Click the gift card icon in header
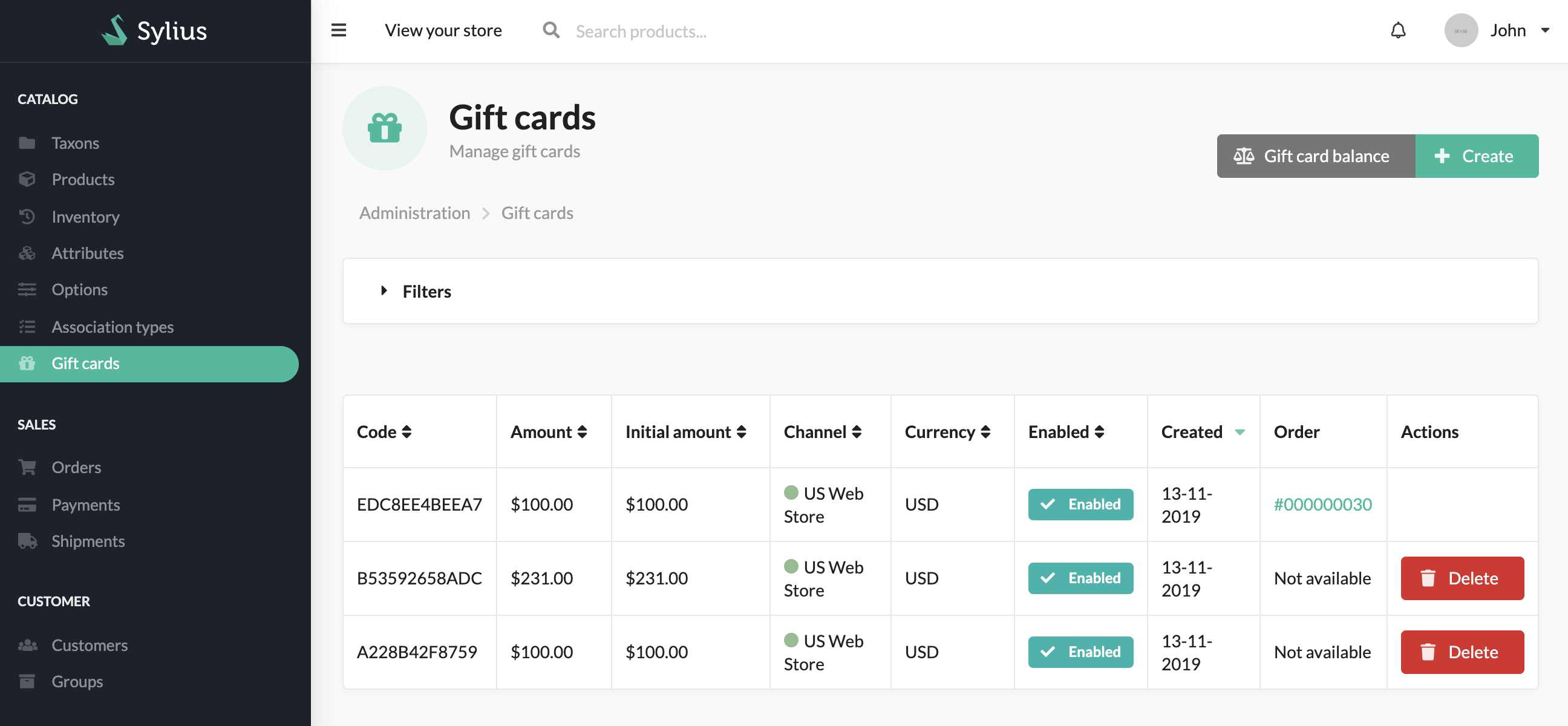The height and width of the screenshot is (726, 1568). click(385, 128)
